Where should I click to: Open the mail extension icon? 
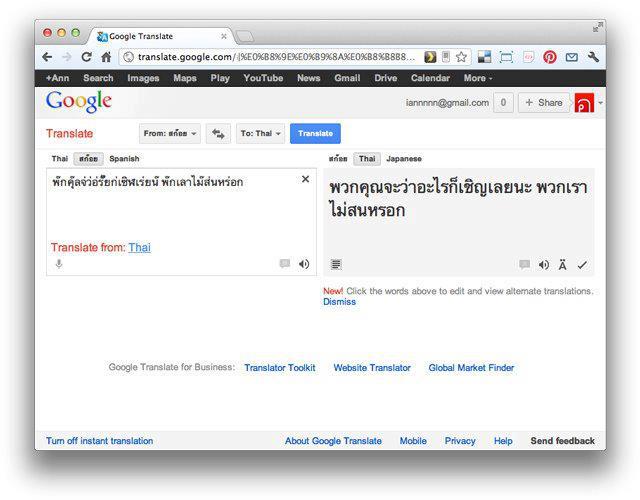(x=571, y=57)
